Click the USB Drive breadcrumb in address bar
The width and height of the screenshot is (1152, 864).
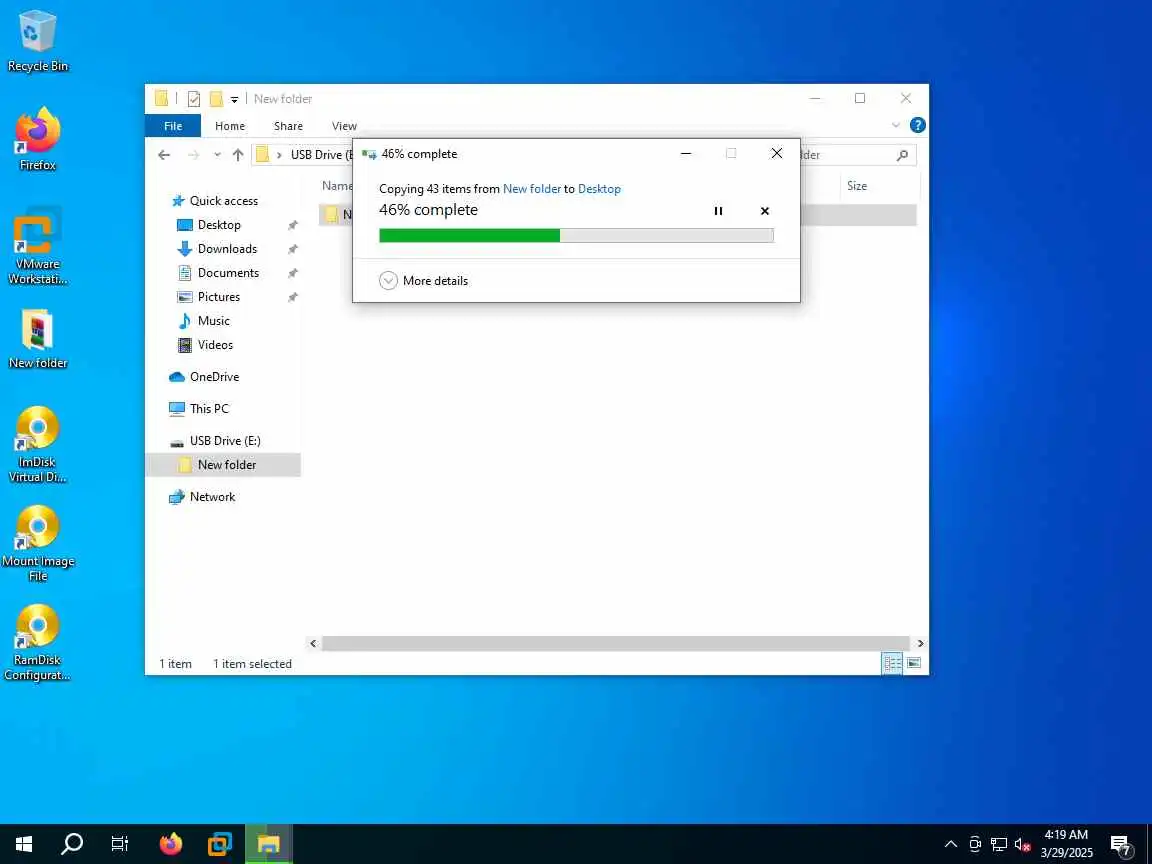coord(320,155)
